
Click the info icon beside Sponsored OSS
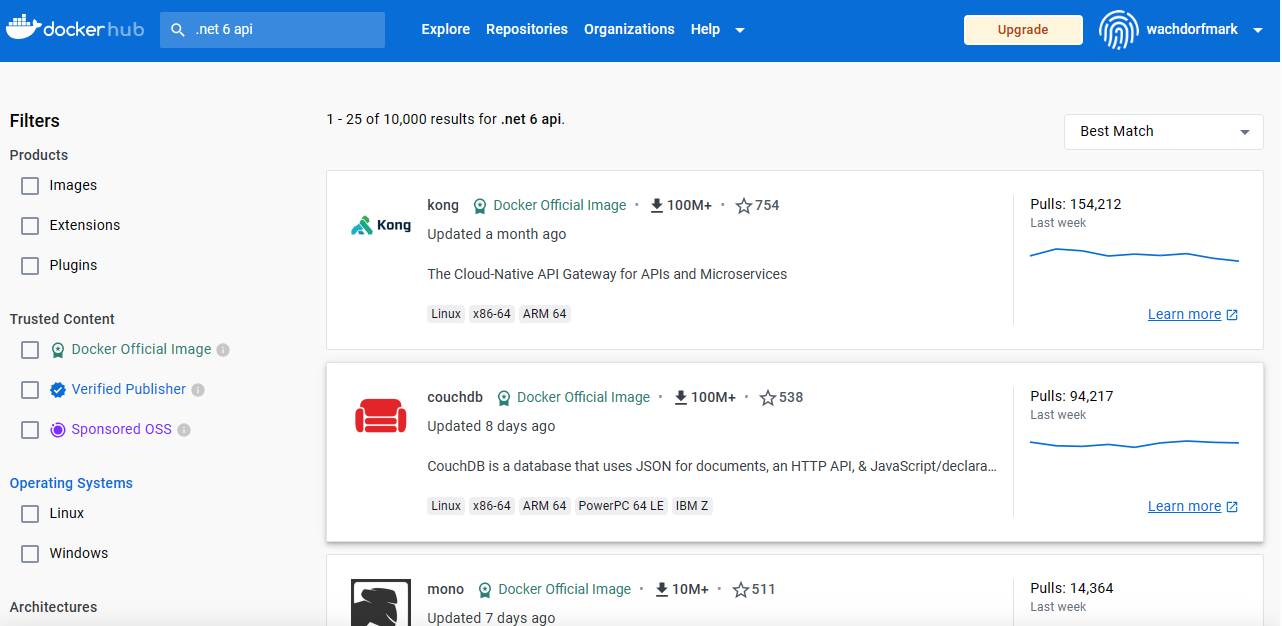[x=184, y=430]
